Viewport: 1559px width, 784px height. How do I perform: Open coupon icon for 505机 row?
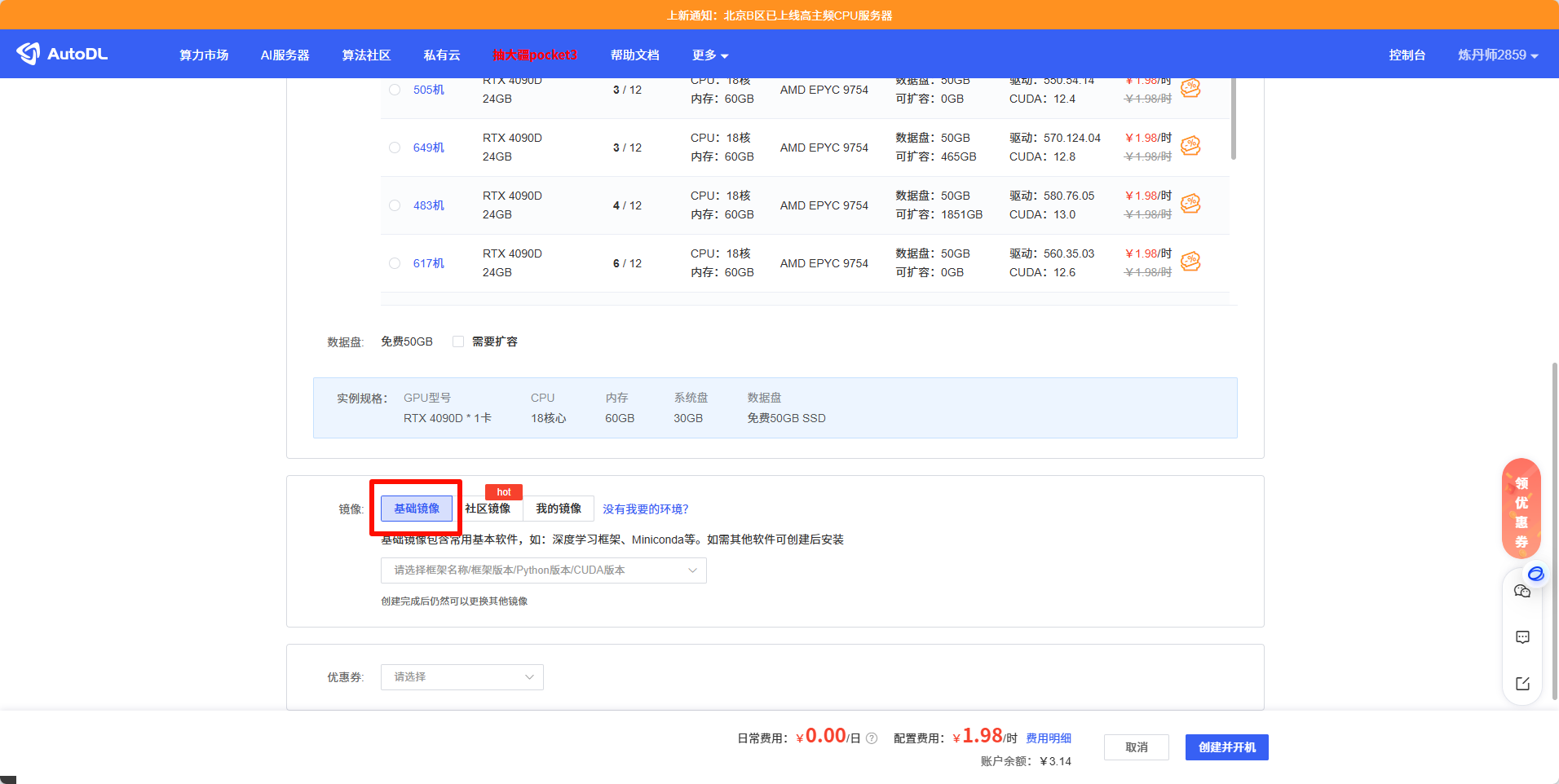[x=1190, y=87]
